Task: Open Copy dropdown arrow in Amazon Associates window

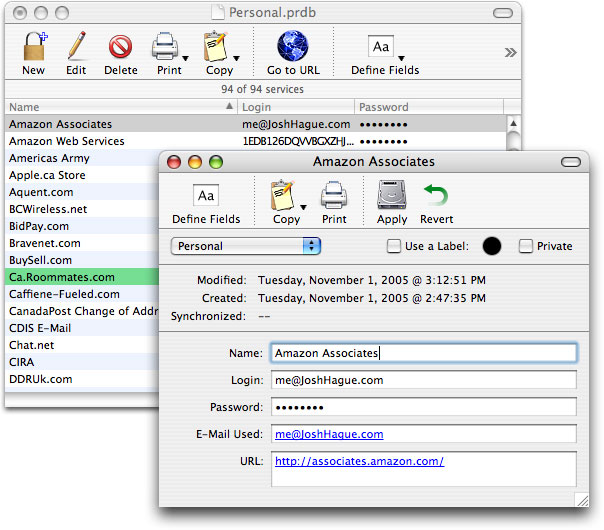Action: coord(304,207)
